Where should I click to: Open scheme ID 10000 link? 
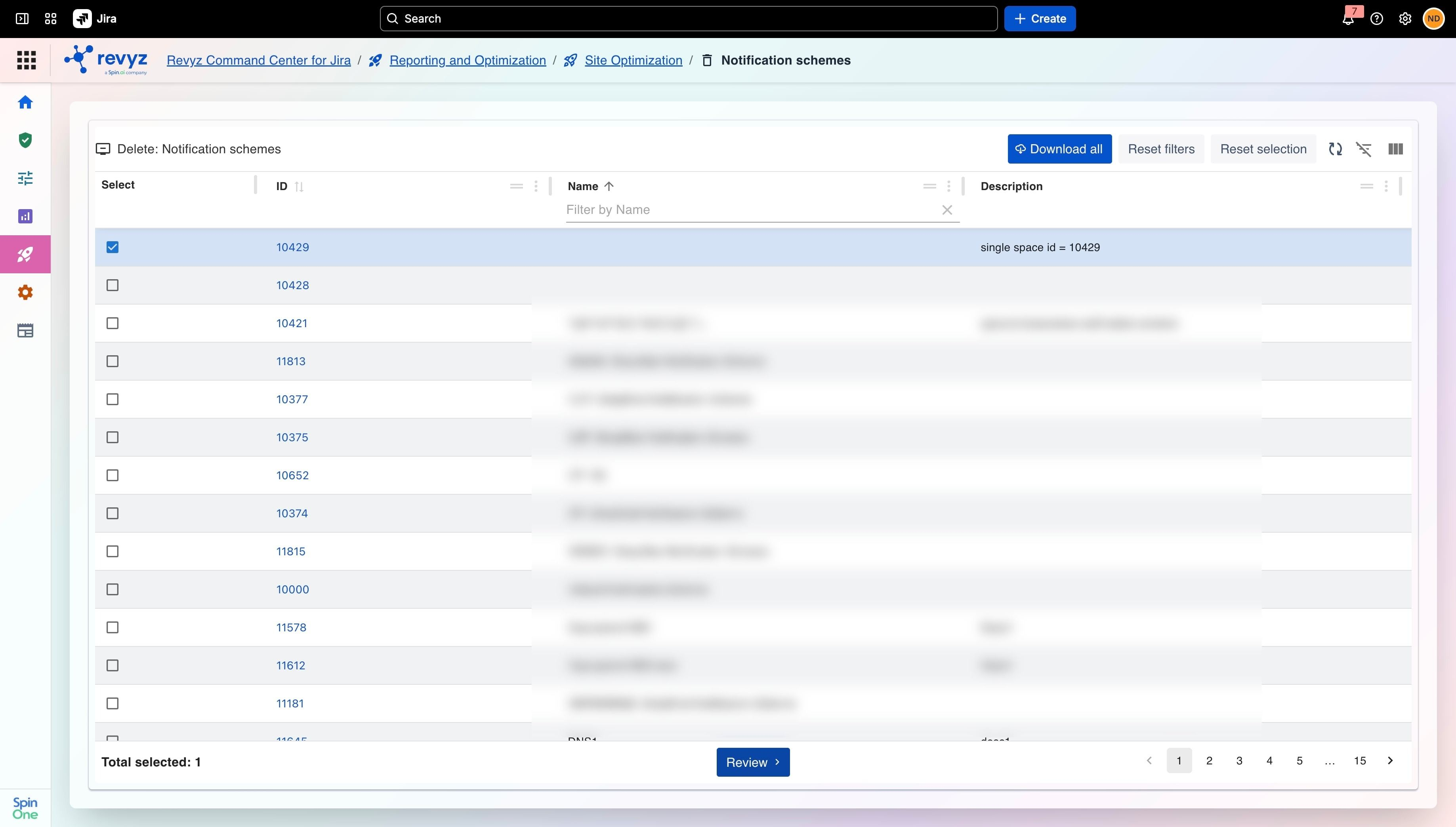coord(292,590)
